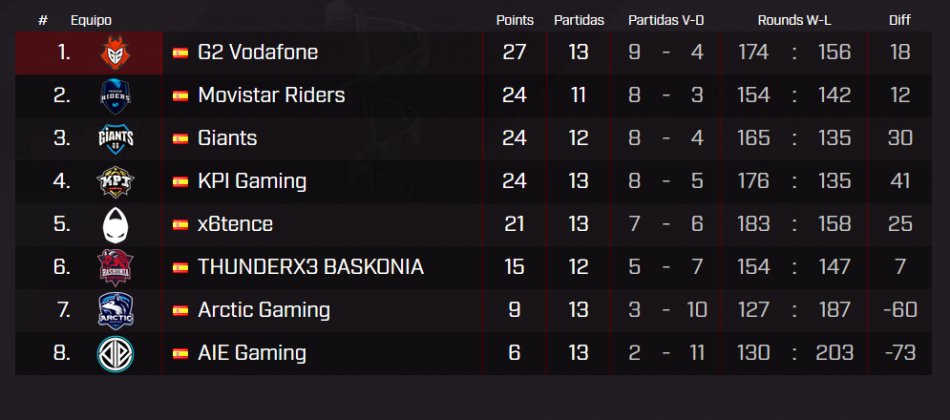
Task: Open the Movistar Riders logo icon
Action: click(115, 96)
